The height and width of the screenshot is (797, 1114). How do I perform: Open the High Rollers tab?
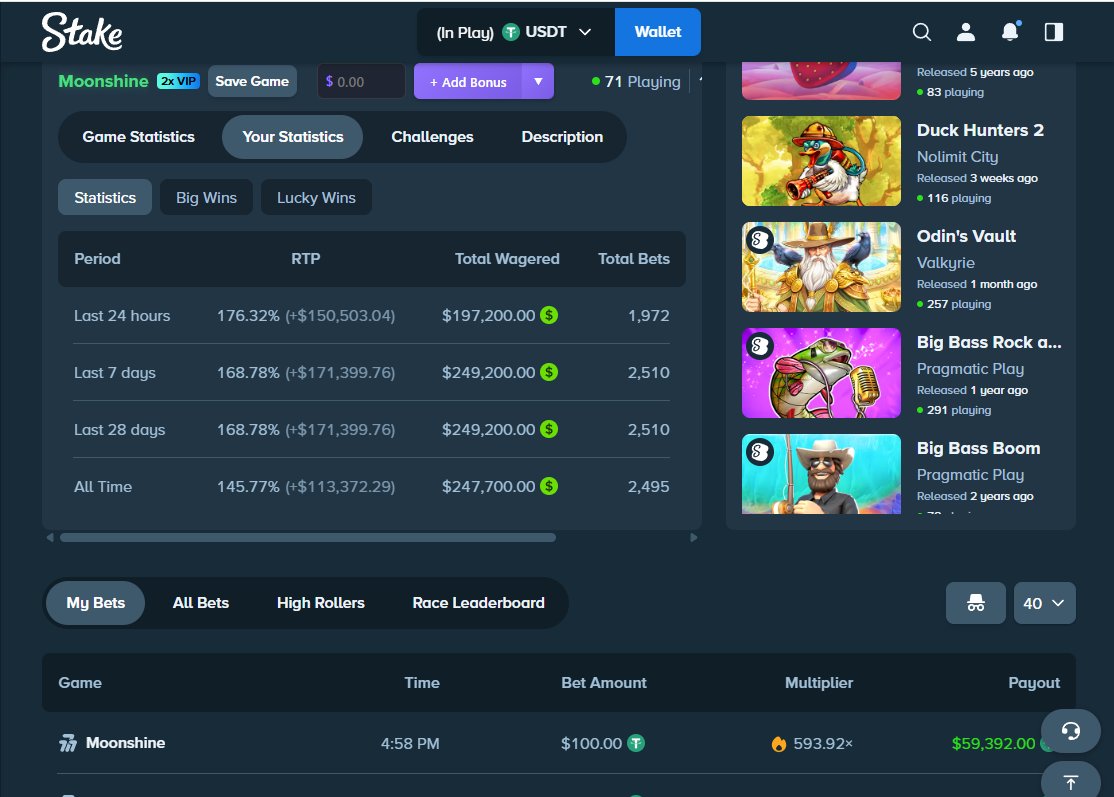tap(320, 603)
